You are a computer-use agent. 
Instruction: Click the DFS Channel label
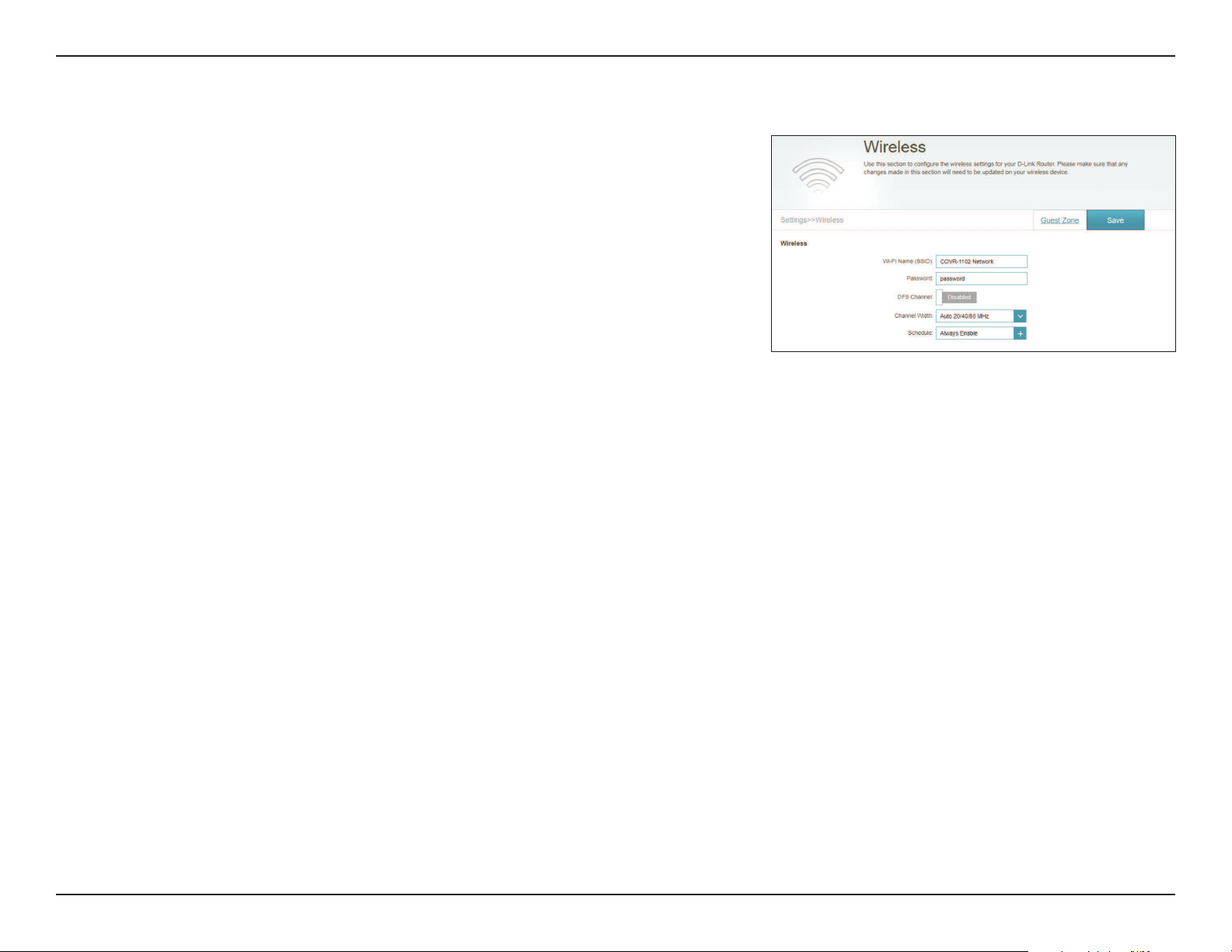(915, 298)
